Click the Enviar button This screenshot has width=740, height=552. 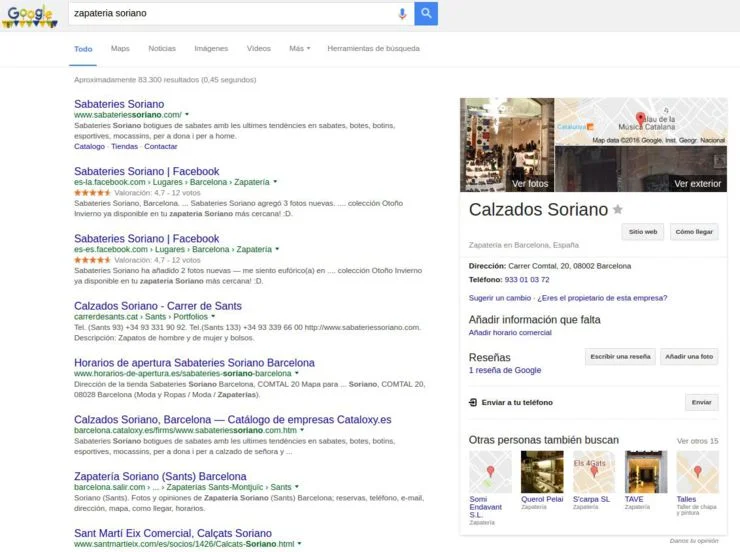pos(701,402)
